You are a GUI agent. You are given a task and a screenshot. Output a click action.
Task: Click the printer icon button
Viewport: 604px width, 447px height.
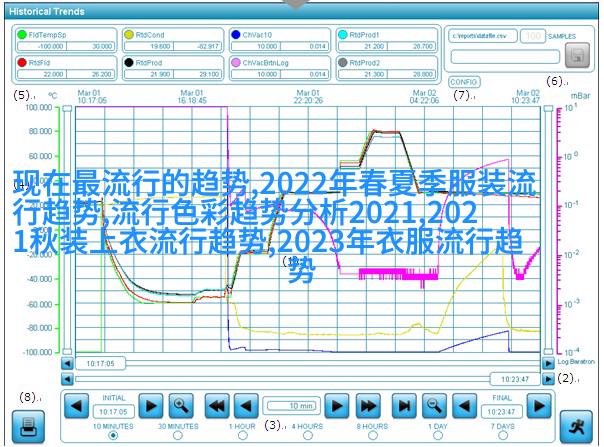click(x=28, y=427)
